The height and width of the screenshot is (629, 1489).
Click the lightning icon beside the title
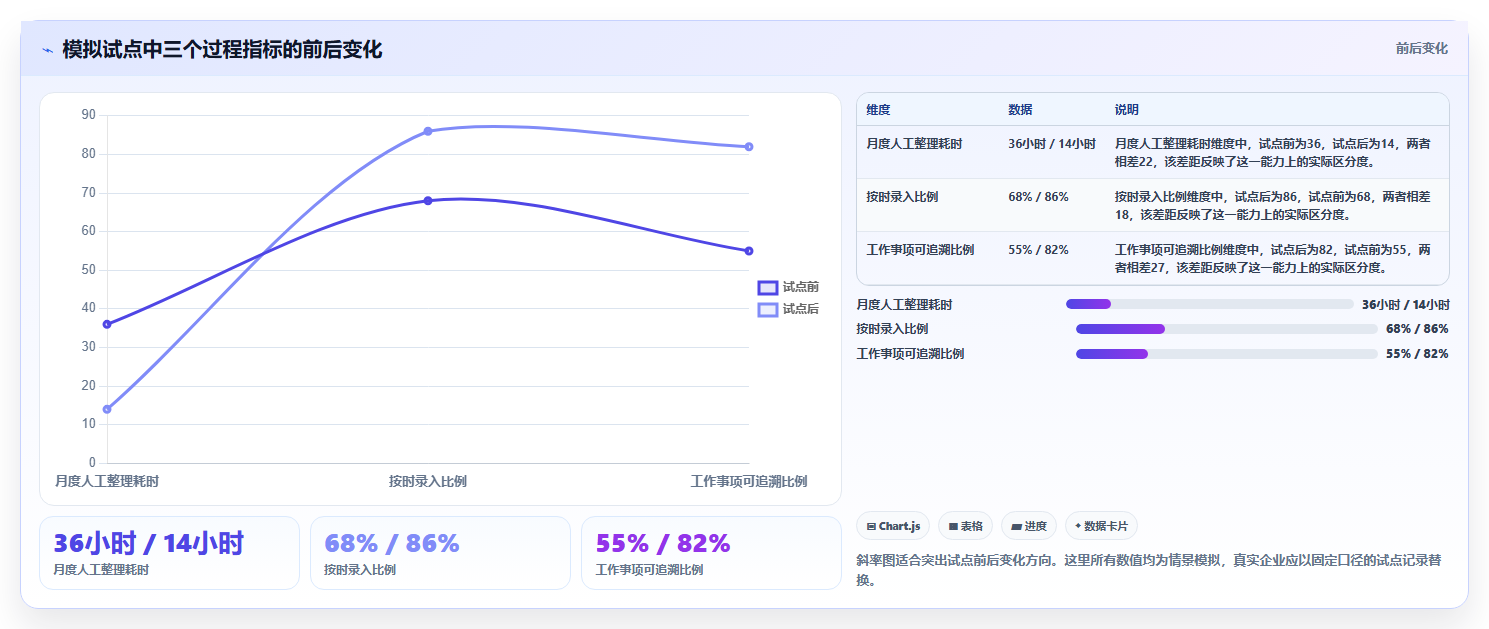[x=47, y=50]
